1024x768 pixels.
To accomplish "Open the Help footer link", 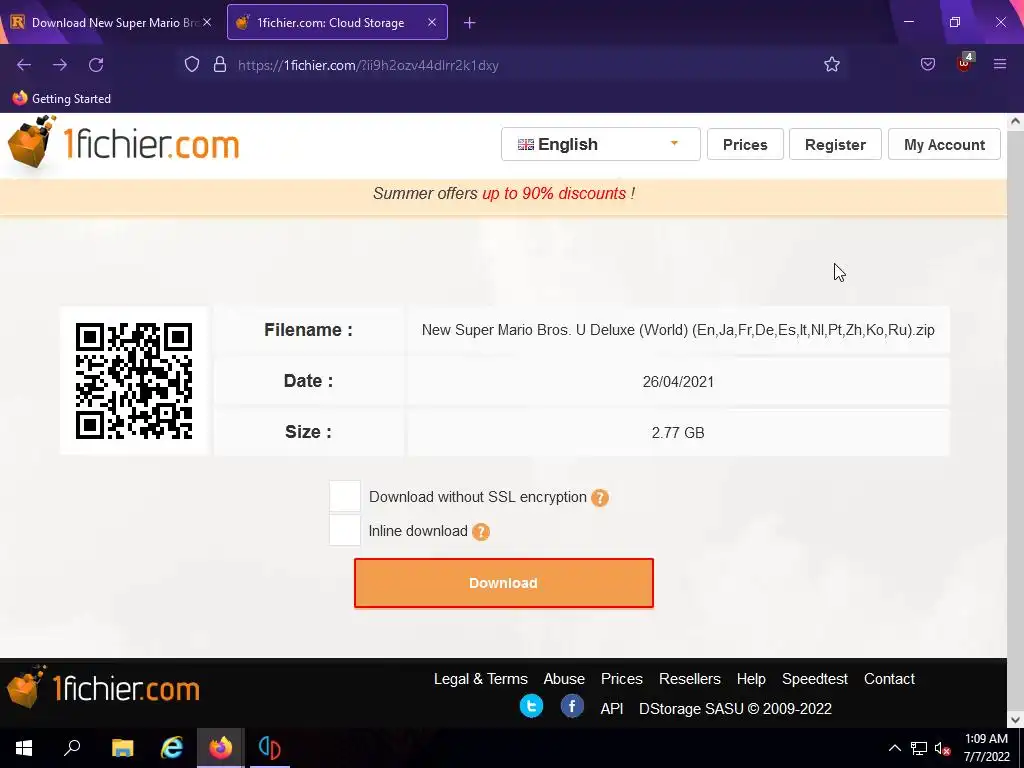I will click(751, 679).
